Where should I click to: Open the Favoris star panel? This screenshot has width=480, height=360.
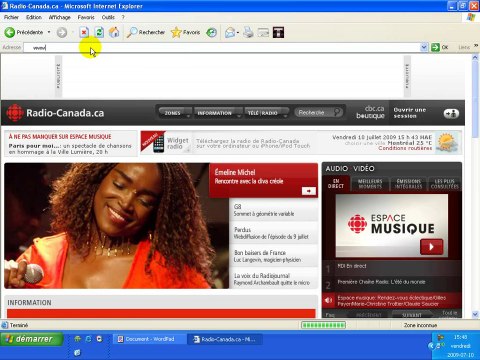click(x=185, y=32)
